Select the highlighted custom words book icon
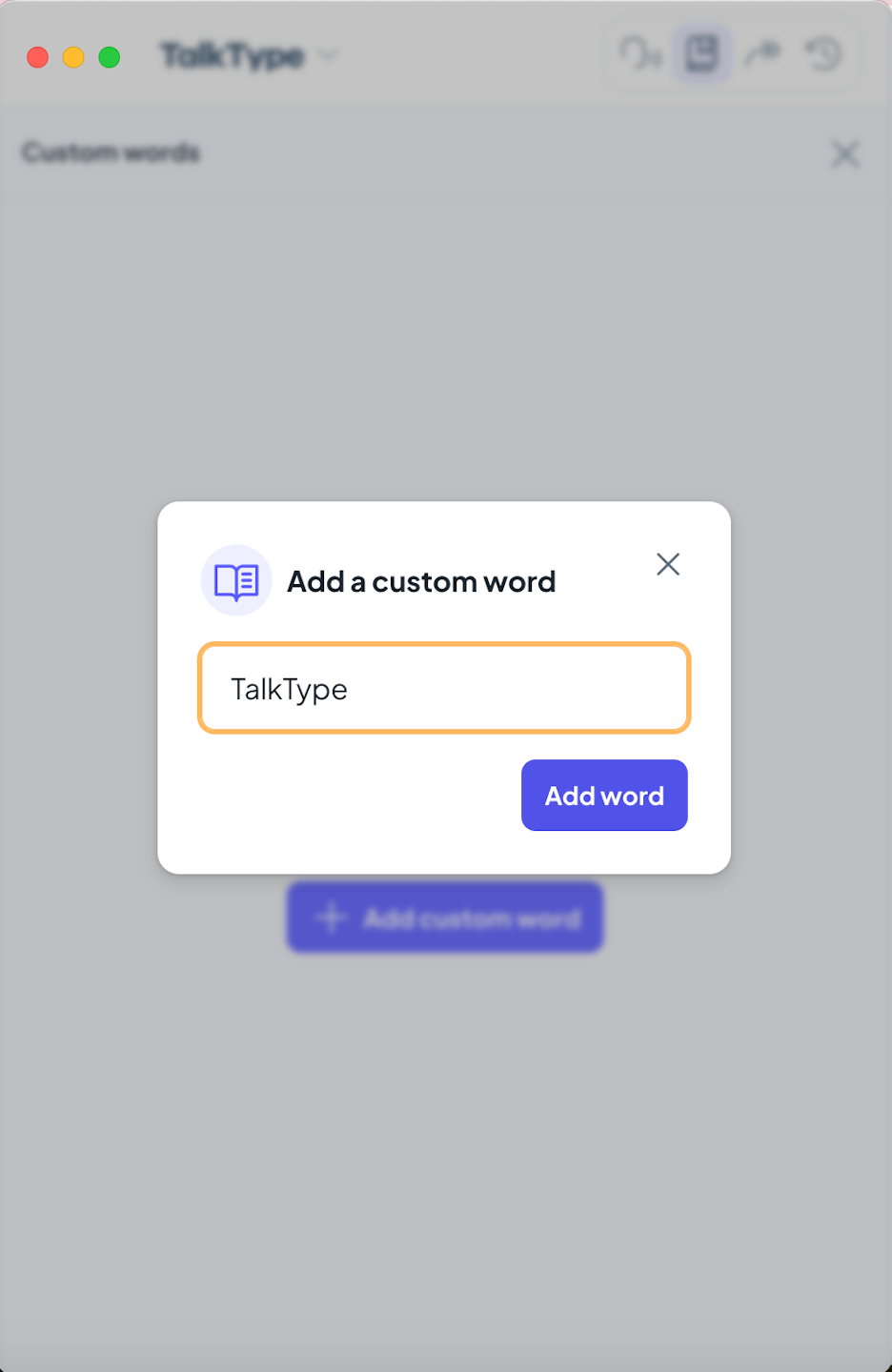Viewport: 892px width, 1372px height. pos(702,54)
